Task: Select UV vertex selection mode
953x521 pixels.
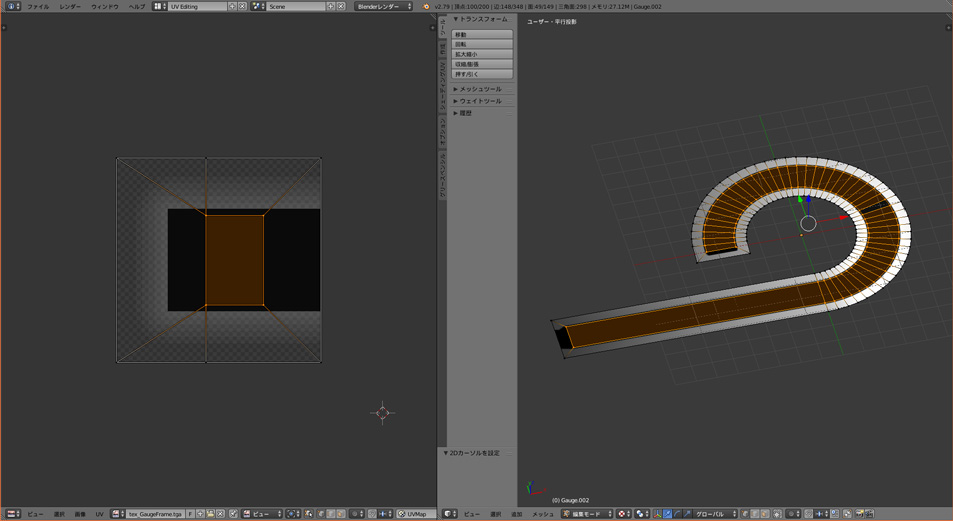Action: 321,514
